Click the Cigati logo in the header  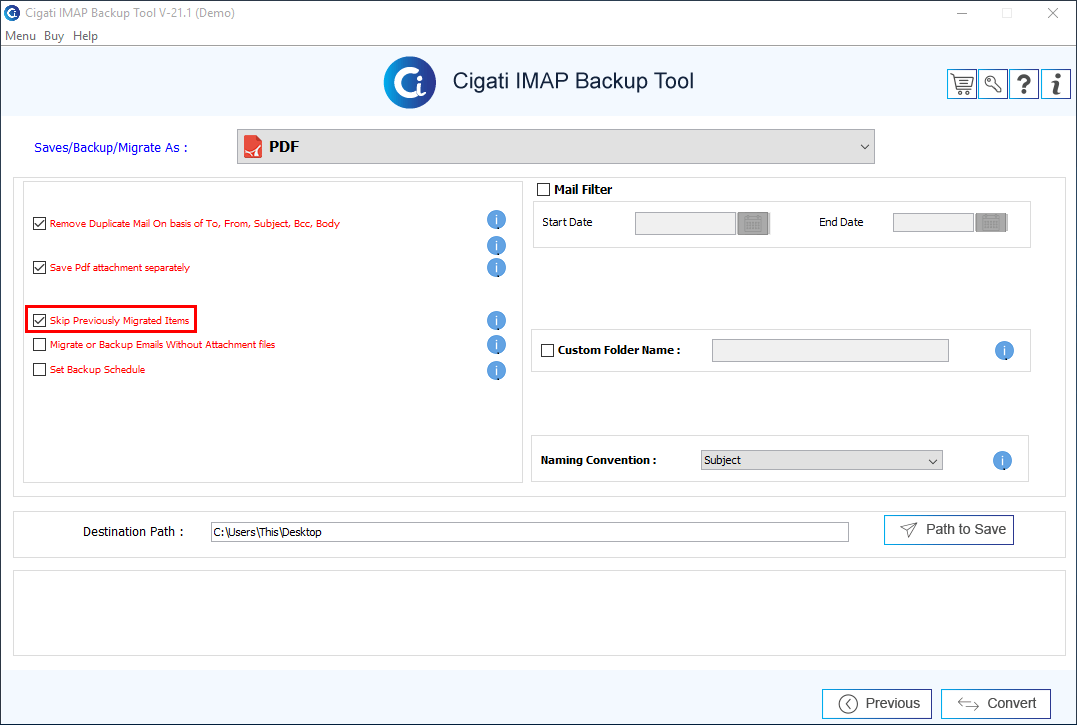(410, 82)
